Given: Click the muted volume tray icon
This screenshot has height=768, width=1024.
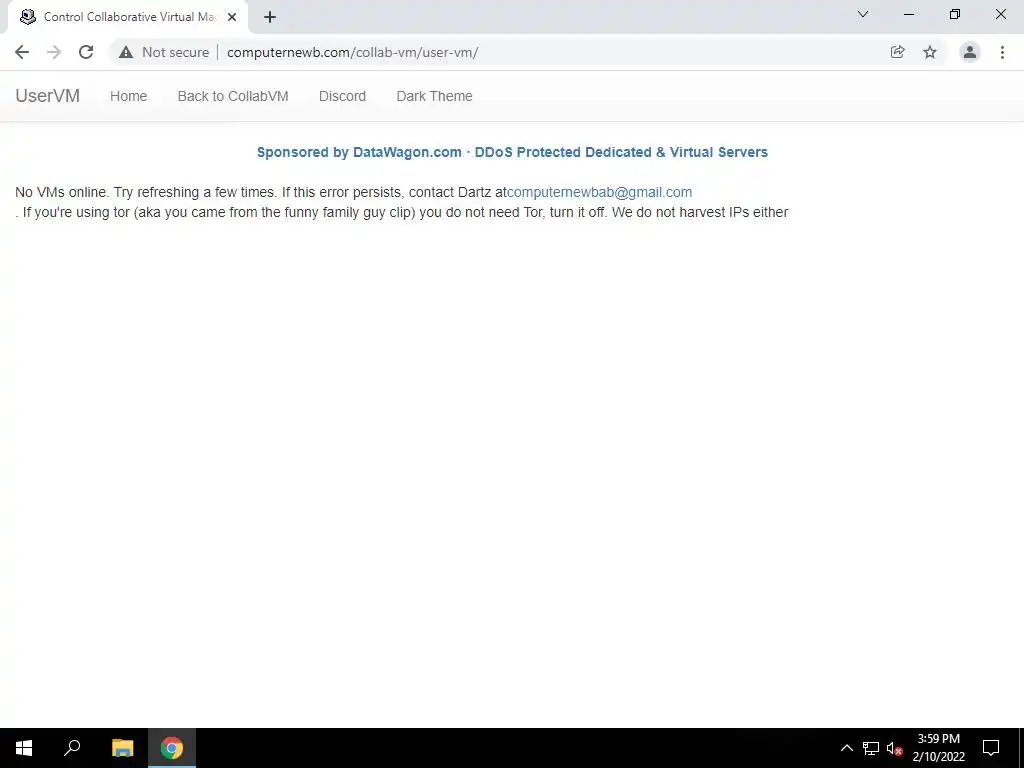Looking at the screenshot, I should pyautogui.click(x=894, y=748).
